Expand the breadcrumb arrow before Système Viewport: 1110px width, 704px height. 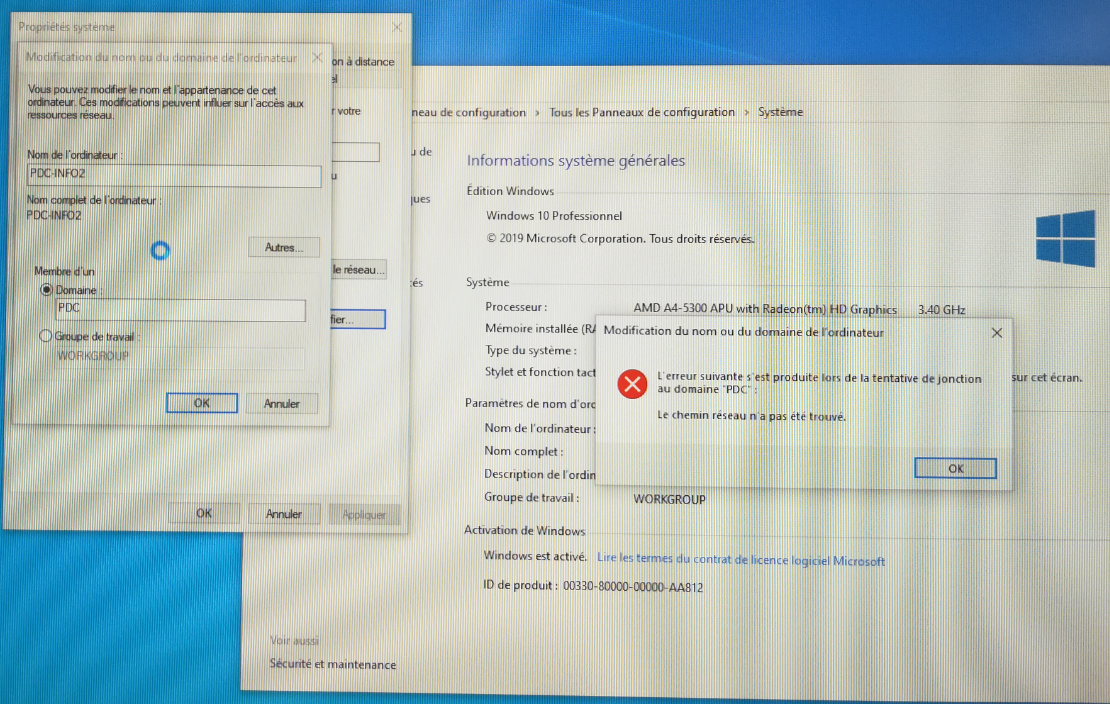(x=746, y=113)
